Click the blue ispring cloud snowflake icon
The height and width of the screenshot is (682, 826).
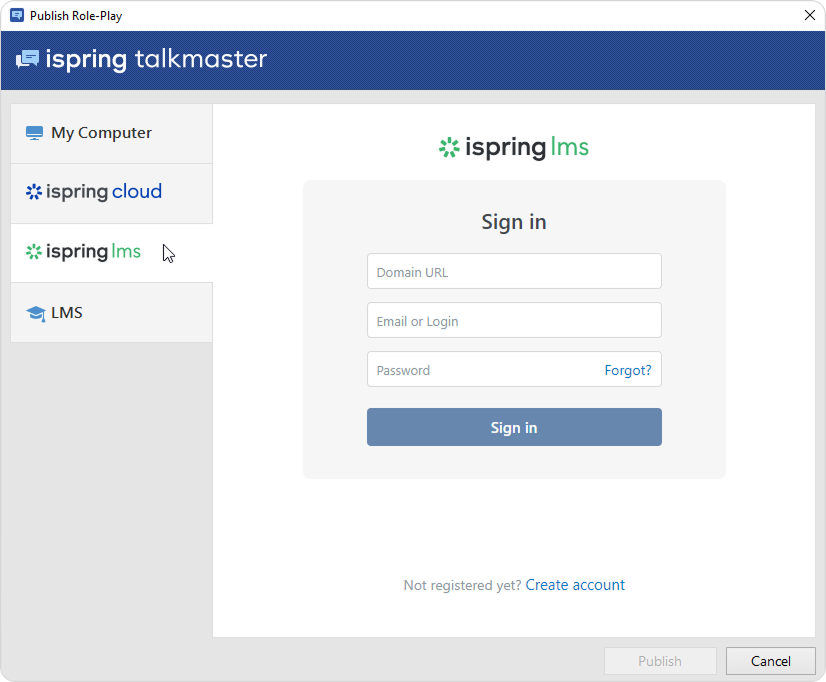[x=34, y=192]
